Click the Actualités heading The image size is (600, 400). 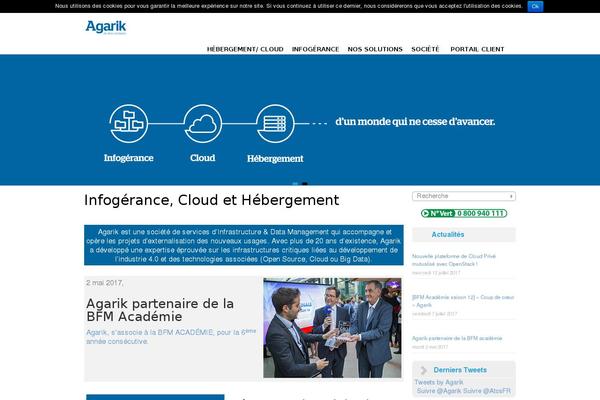click(448, 235)
